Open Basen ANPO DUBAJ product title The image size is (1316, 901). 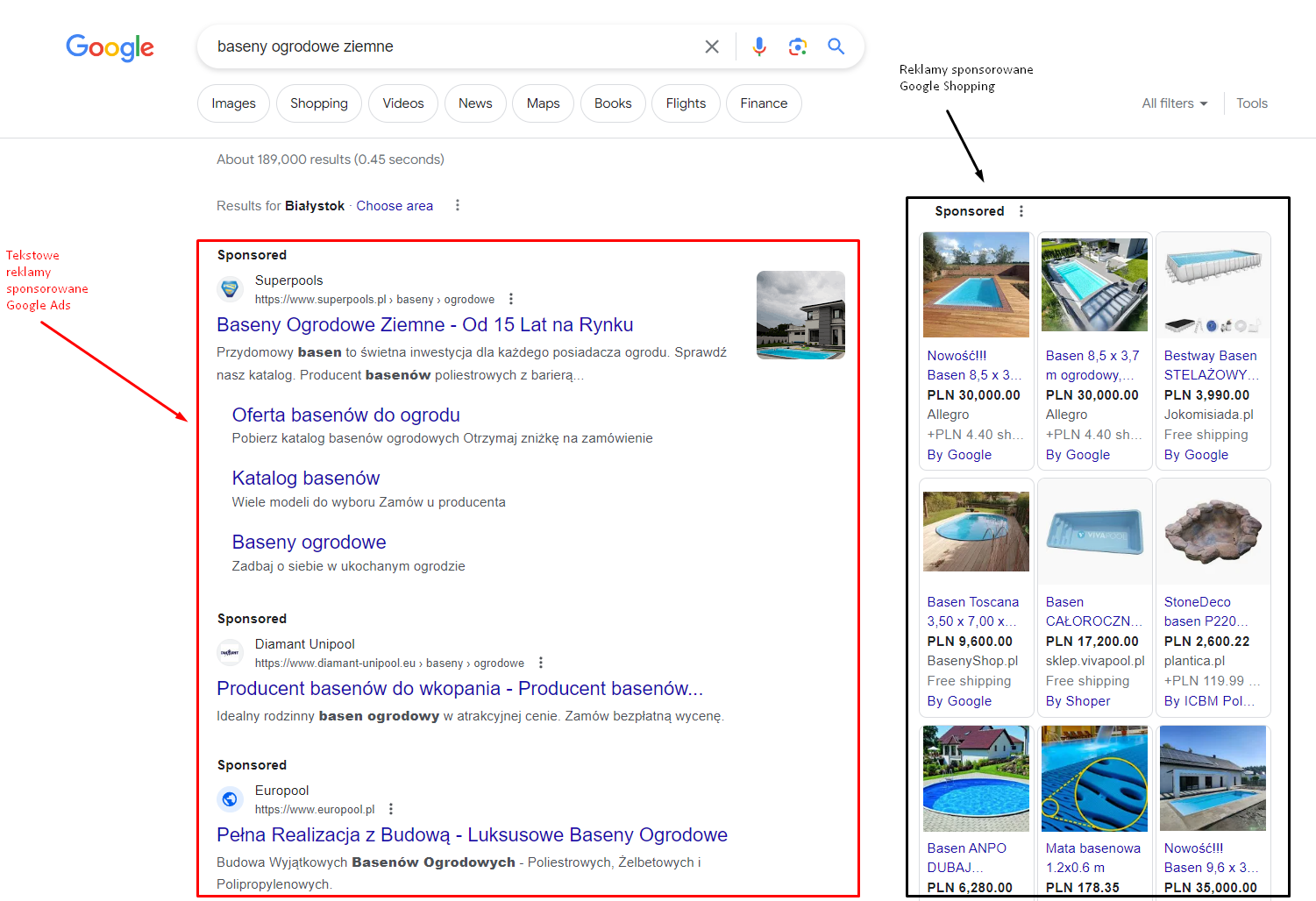point(967,858)
